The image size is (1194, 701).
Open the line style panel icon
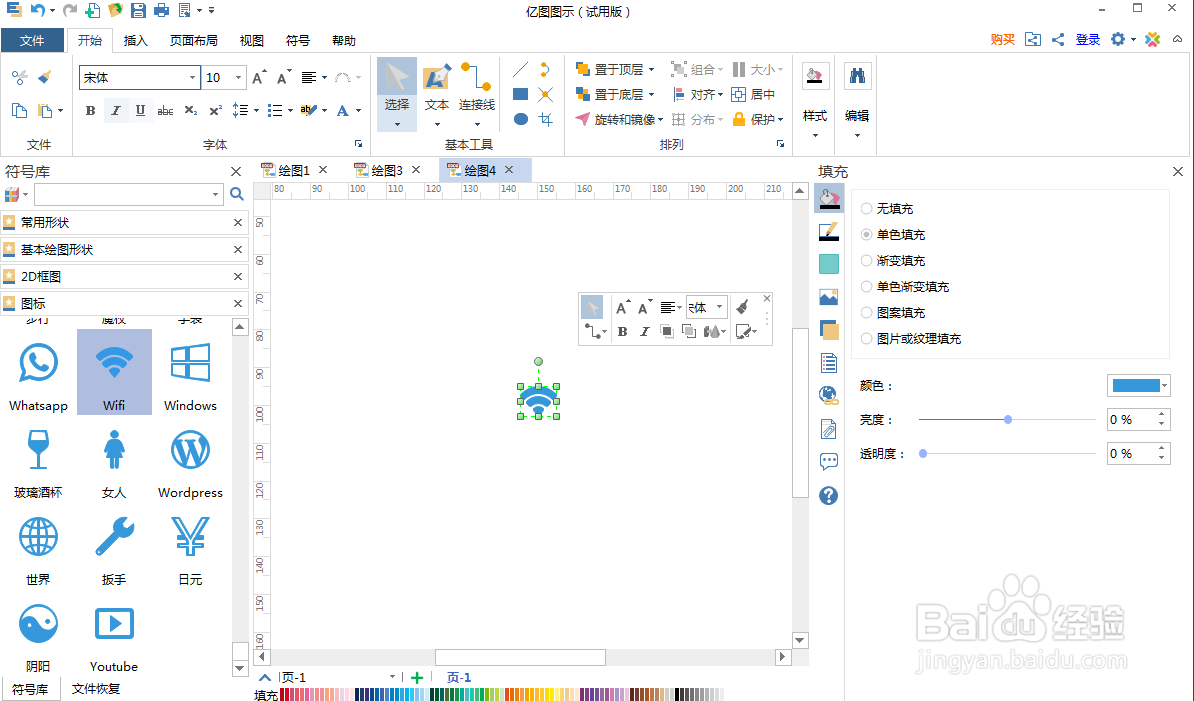click(828, 231)
